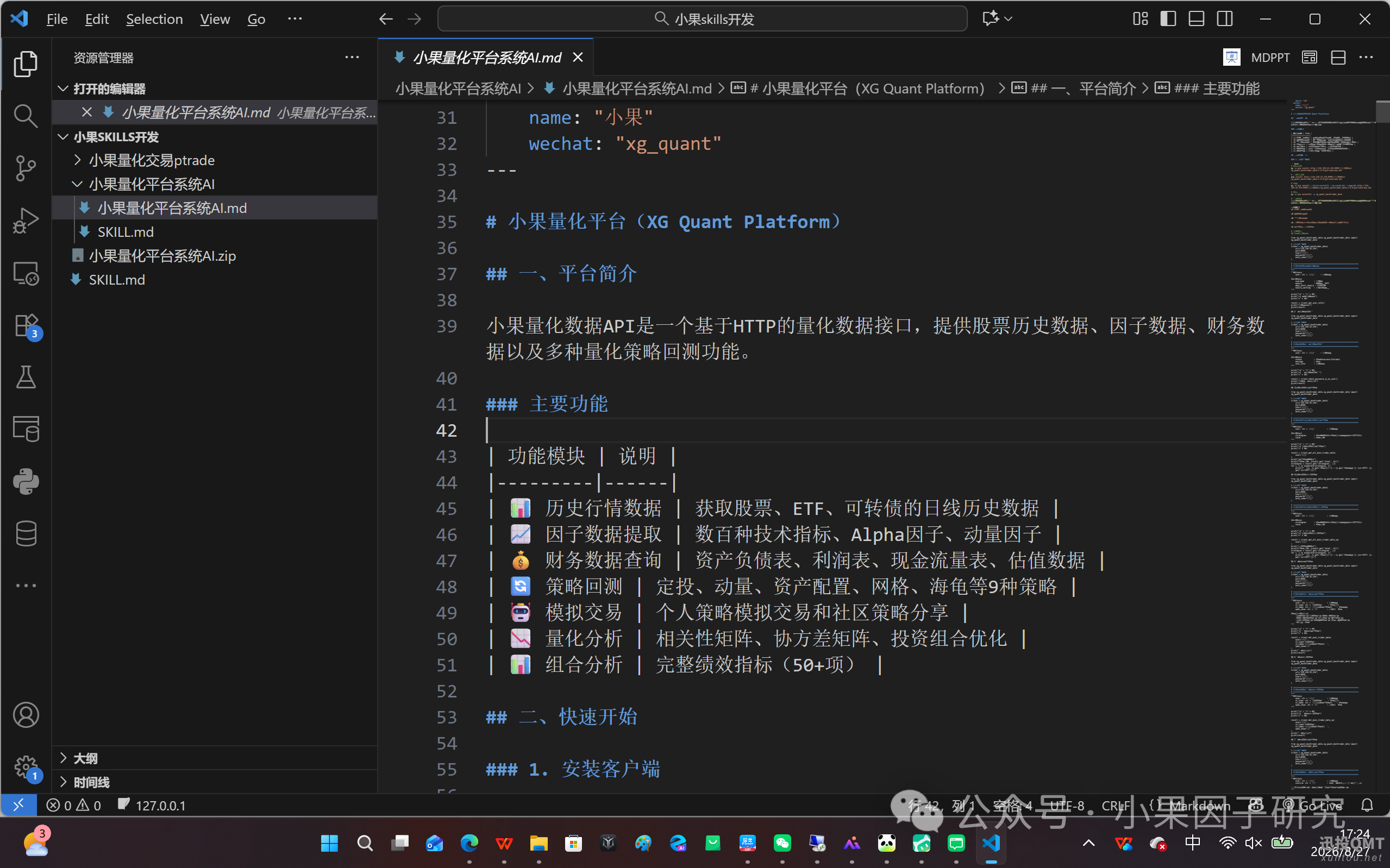
Task: Open the database cylinder view
Action: [25, 533]
